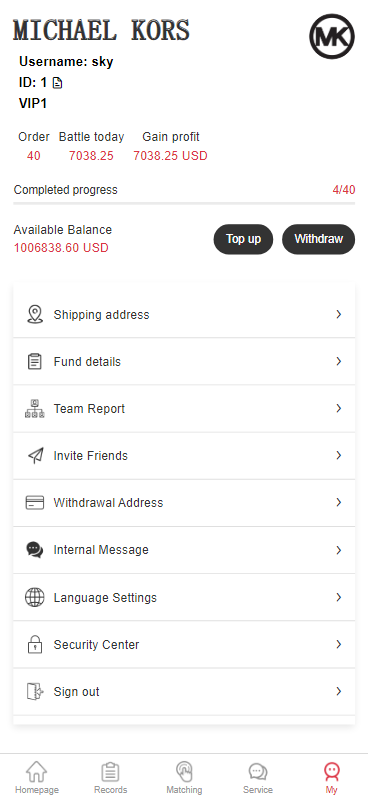368x797 pixels.
Task: Click the Withdrawal Address card icon
Action: tap(35, 503)
